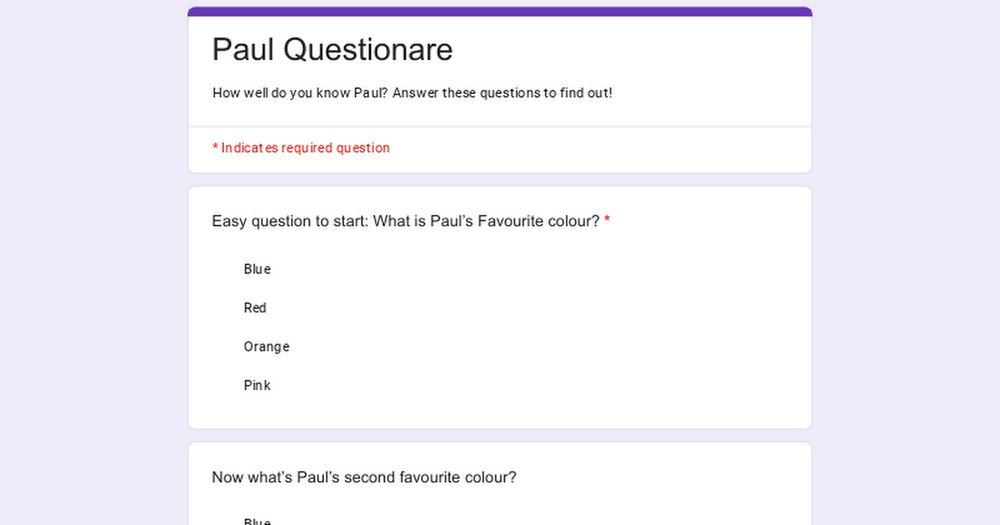The image size is (1000, 525).
Task: Click 'Answer these questions to find out!' text
Action: (502, 93)
